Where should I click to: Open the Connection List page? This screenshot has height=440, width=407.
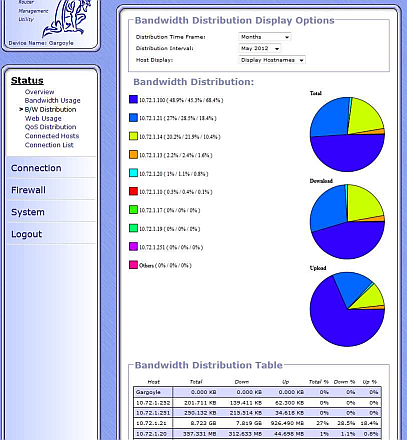(49, 145)
